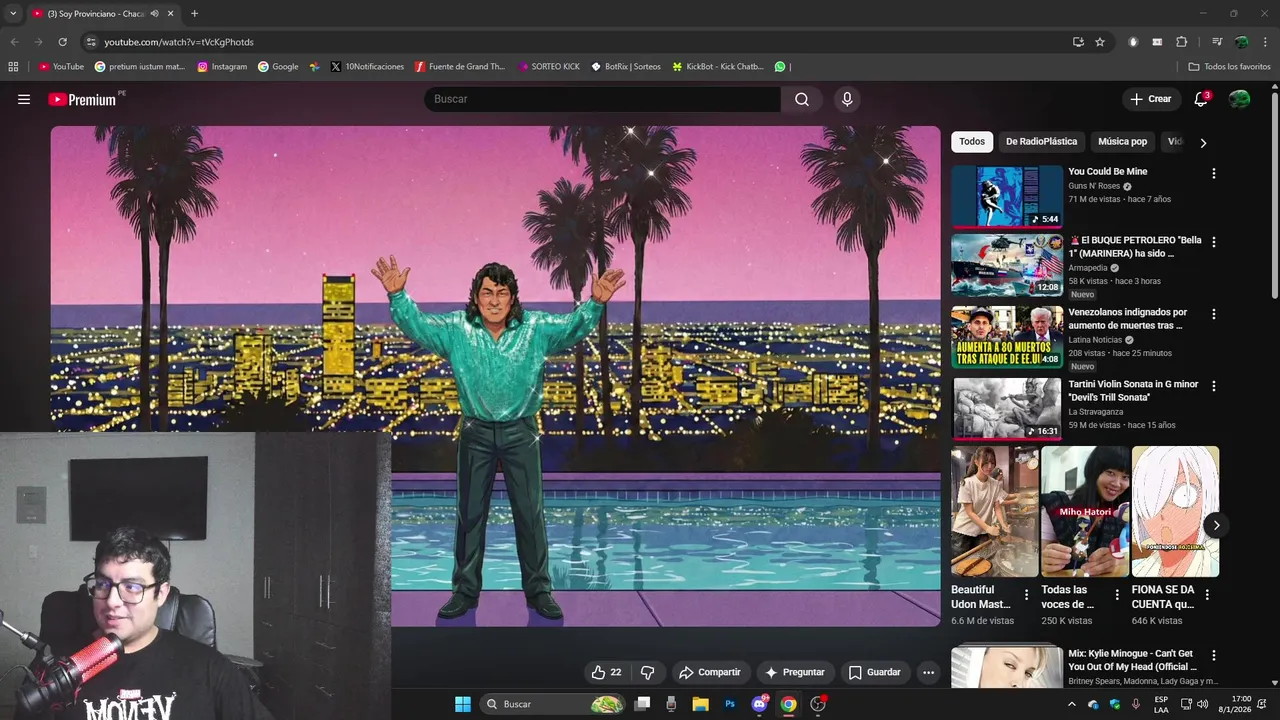
Task: Open FIONA SE DA CUENTA short thumbnail
Action: [1175, 511]
